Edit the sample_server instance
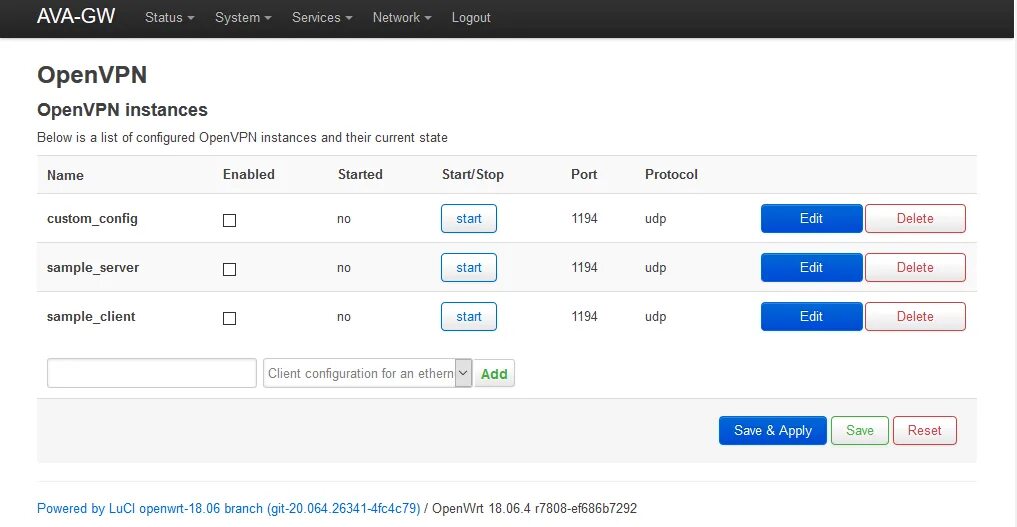The image size is (1017, 527). point(811,268)
